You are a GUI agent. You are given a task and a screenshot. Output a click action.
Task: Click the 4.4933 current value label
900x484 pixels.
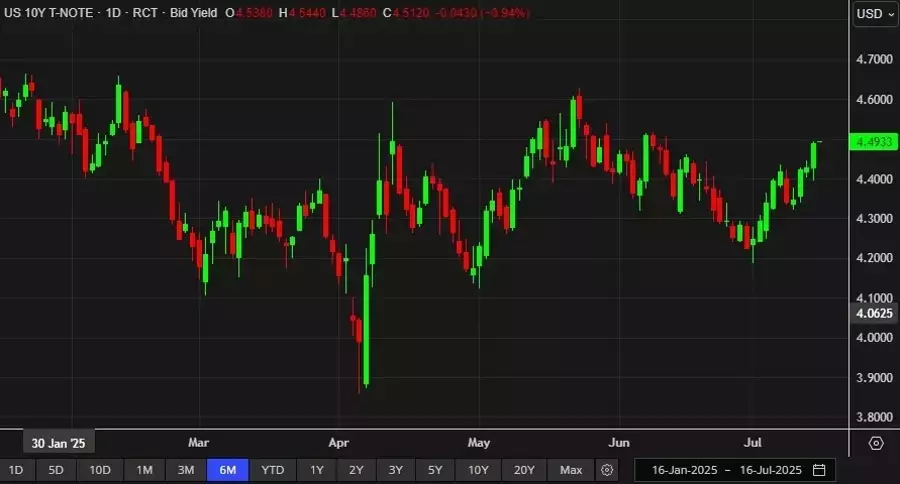tap(874, 142)
